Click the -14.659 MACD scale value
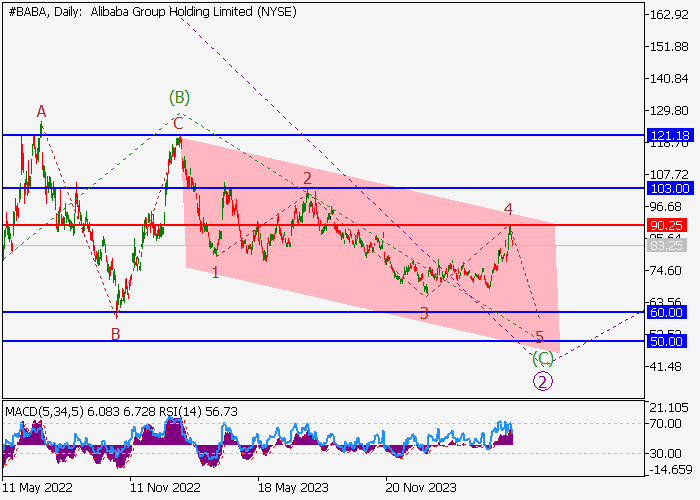Viewport: 700px width, 500px height. [670, 470]
